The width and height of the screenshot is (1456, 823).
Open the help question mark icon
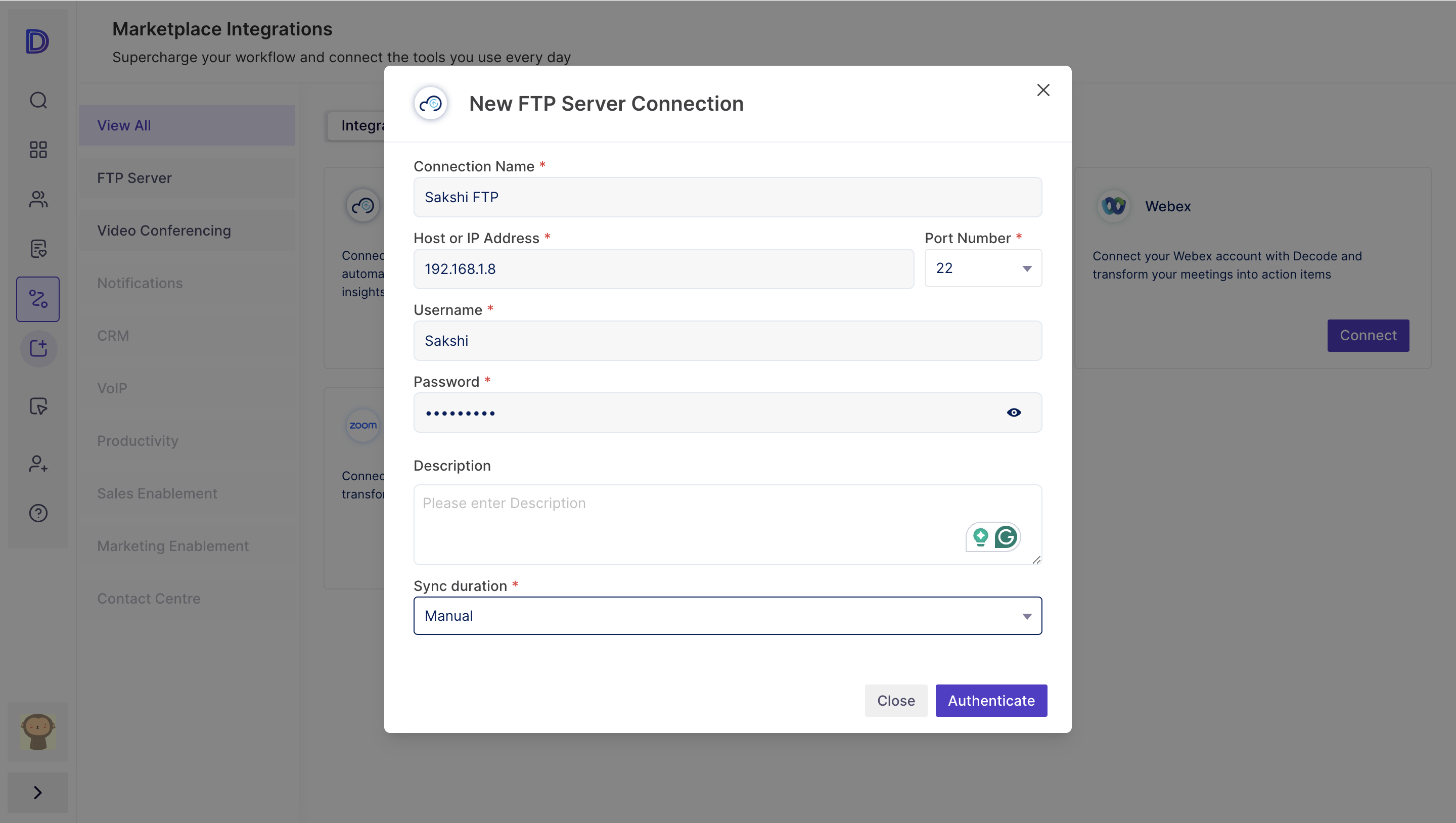(x=38, y=513)
